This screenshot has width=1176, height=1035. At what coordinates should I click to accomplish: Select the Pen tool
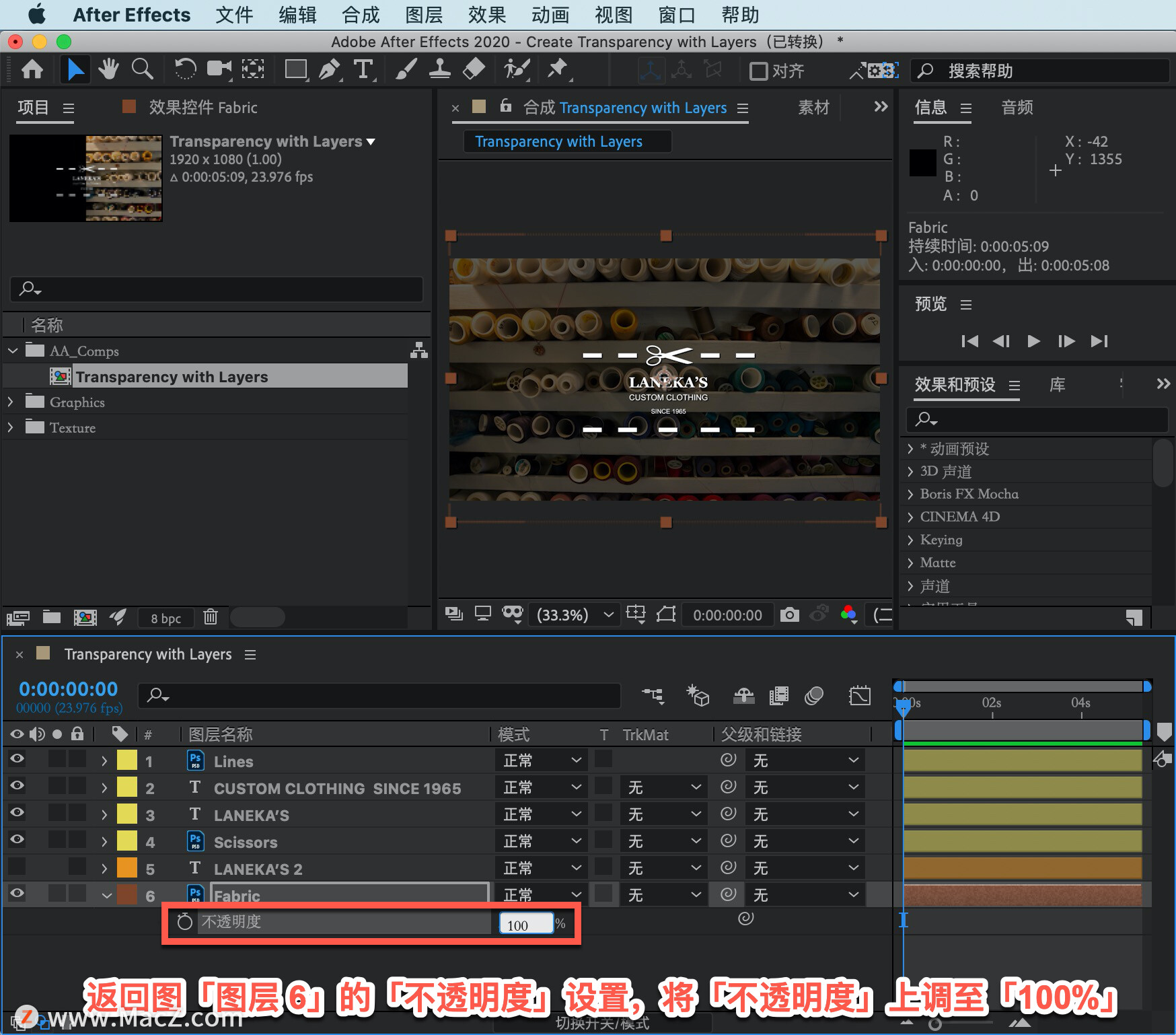click(x=330, y=69)
